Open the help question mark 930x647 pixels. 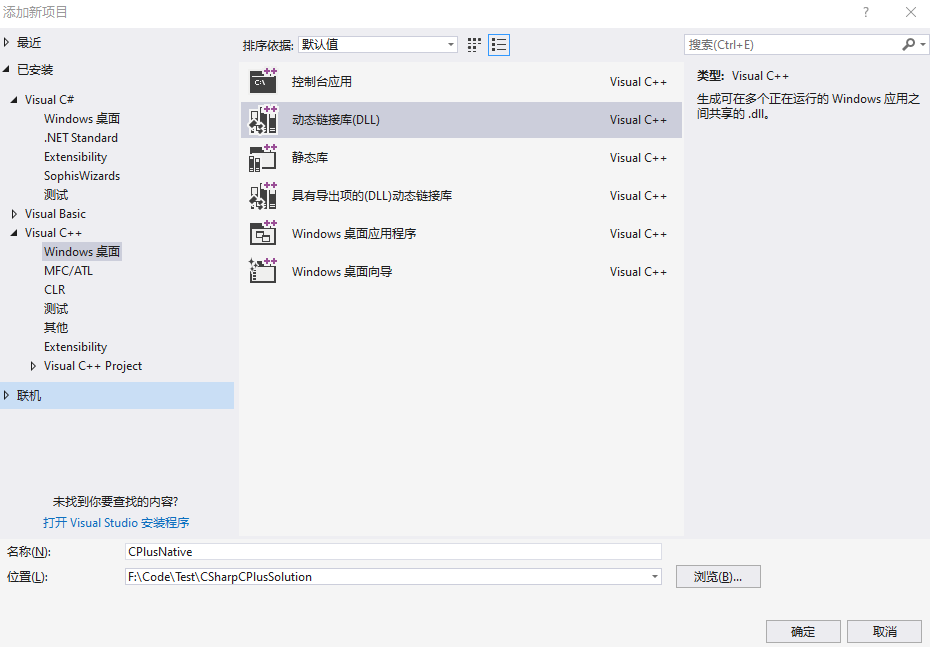tap(866, 12)
